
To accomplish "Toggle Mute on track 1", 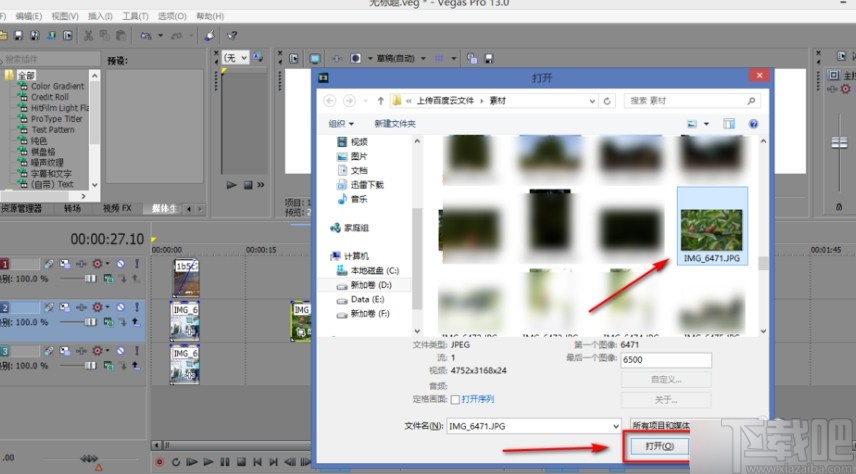I will (121, 264).
